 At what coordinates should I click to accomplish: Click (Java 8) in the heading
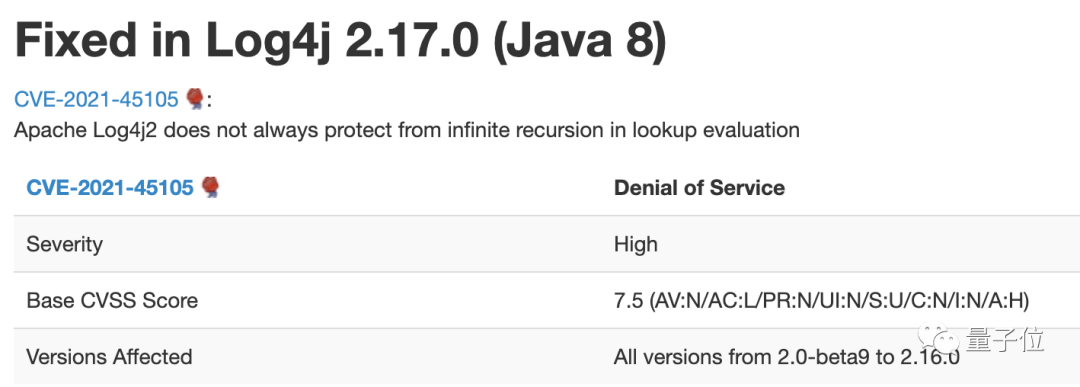pyautogui.click(x=577, y=41)
